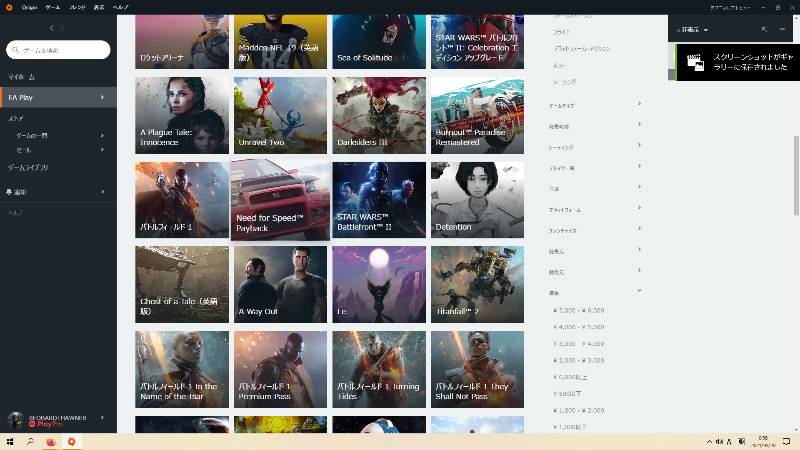Image resolution: width=800 pixels, height=450 pixels.
Task: Open the 表示 menu in the menu bar
Action: [x=99, y=7]
